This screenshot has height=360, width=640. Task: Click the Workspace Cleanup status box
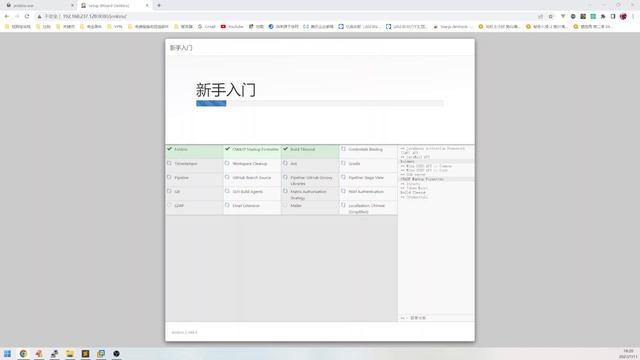227,163
